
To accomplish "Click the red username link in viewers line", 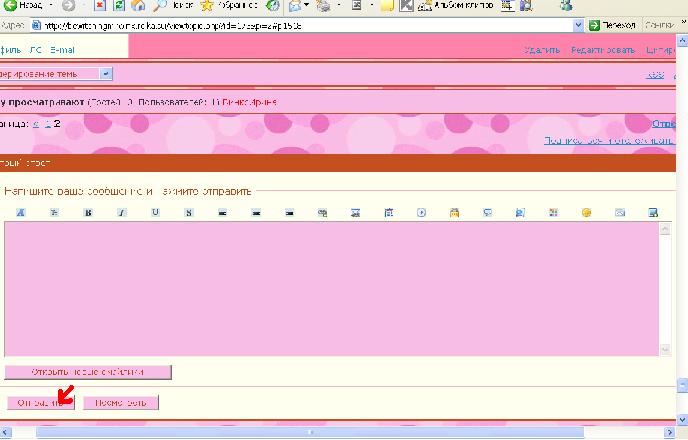I will coord(249,102).
